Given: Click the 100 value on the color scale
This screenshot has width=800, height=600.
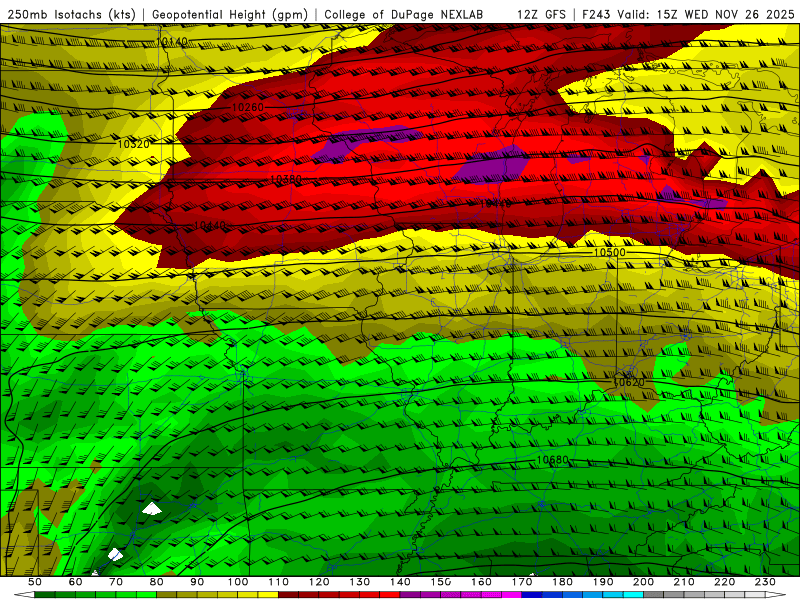Looking at the screenshot, I should pyautogui.click(x=238, y=582).
